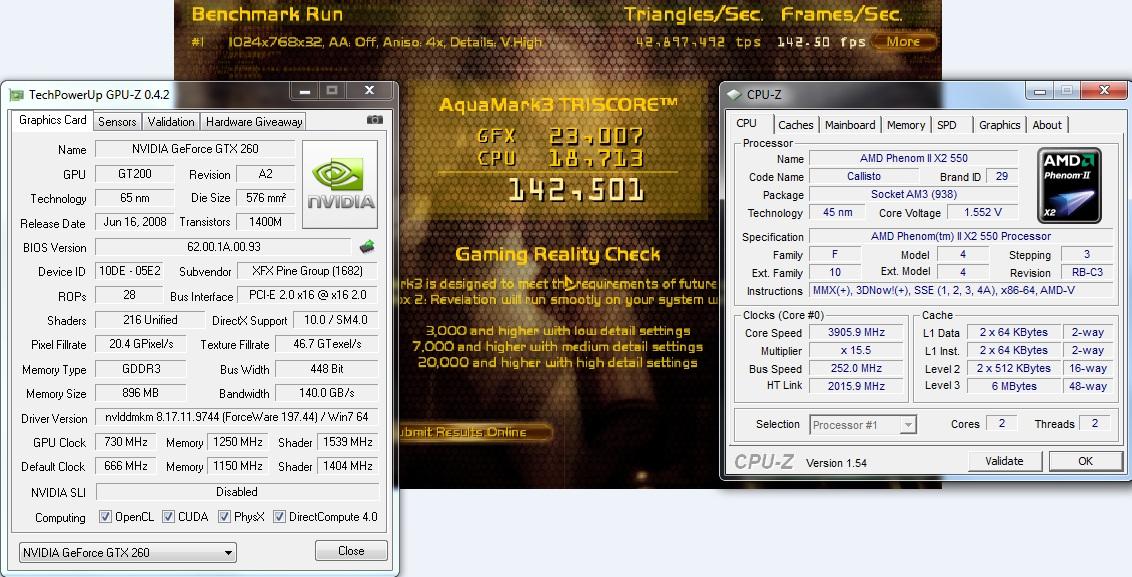Click the AMD Phenom II logo in CPU-Z
Viewport: 1132px width, 577px height.
[x=1069, y=185]
